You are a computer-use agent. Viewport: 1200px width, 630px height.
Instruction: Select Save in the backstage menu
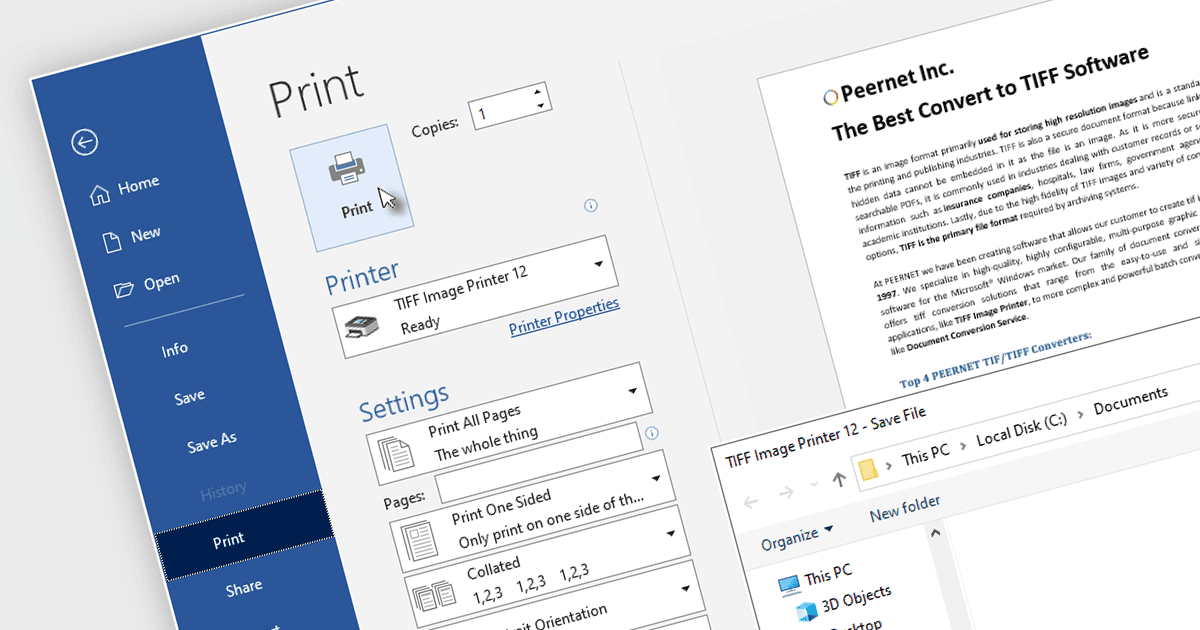coord(189,397)
